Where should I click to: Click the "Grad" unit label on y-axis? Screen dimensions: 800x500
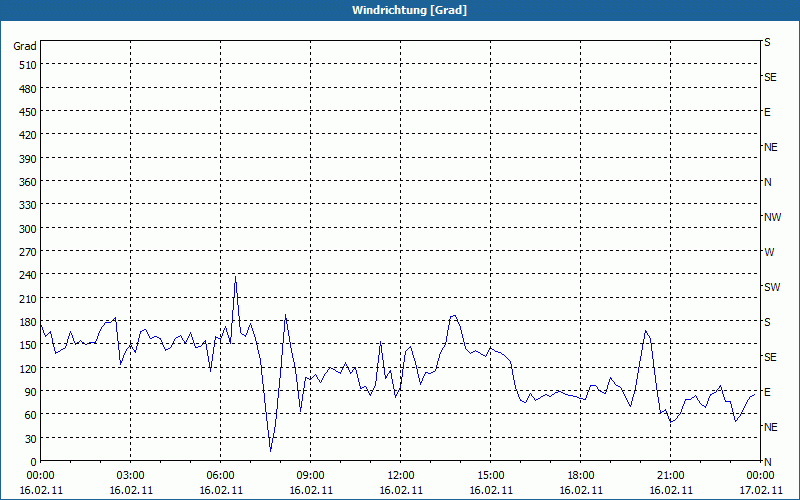(x=25, y=46)
